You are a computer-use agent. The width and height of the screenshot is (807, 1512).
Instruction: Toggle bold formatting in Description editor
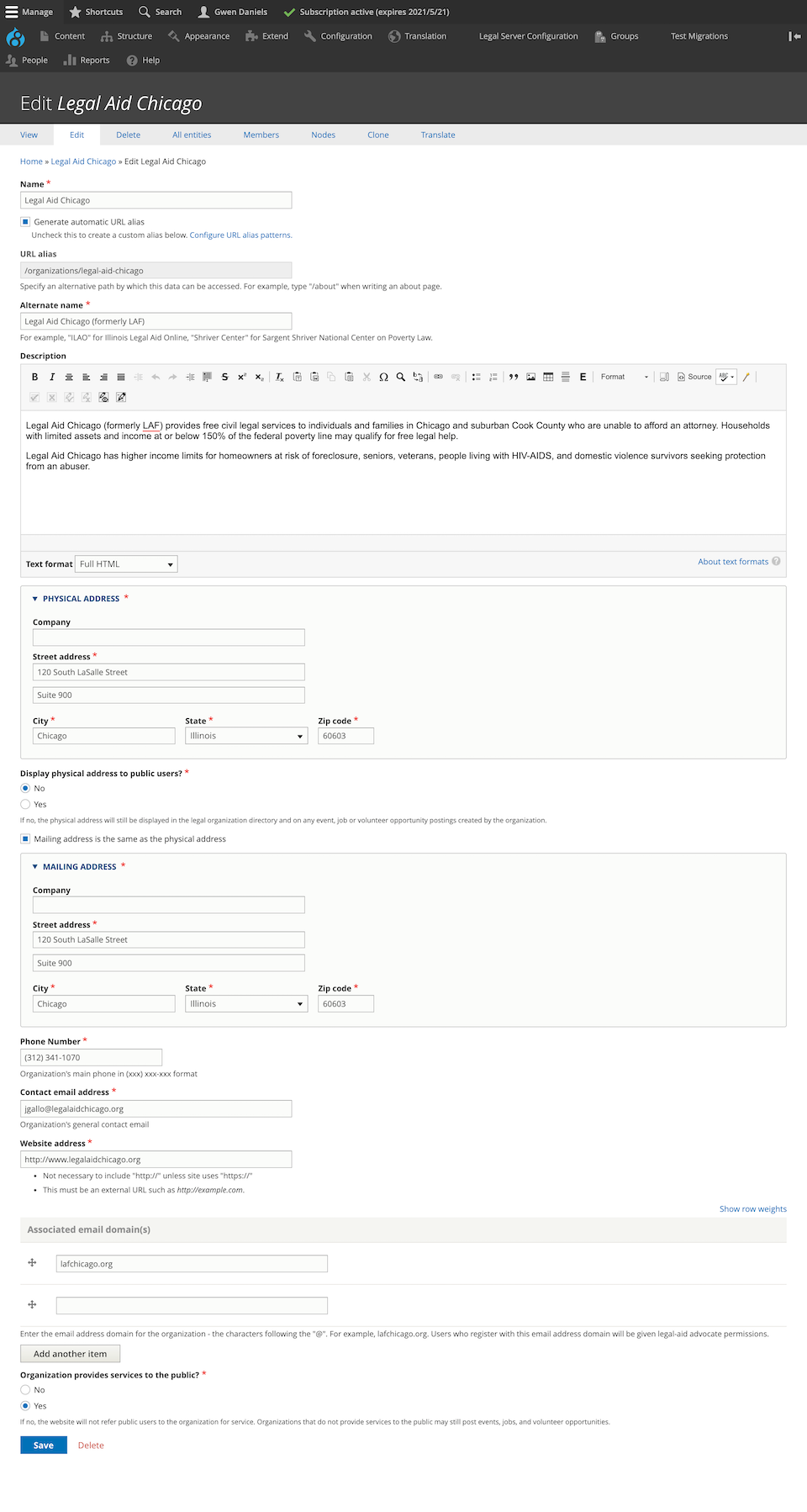click(x=34, y=377)
